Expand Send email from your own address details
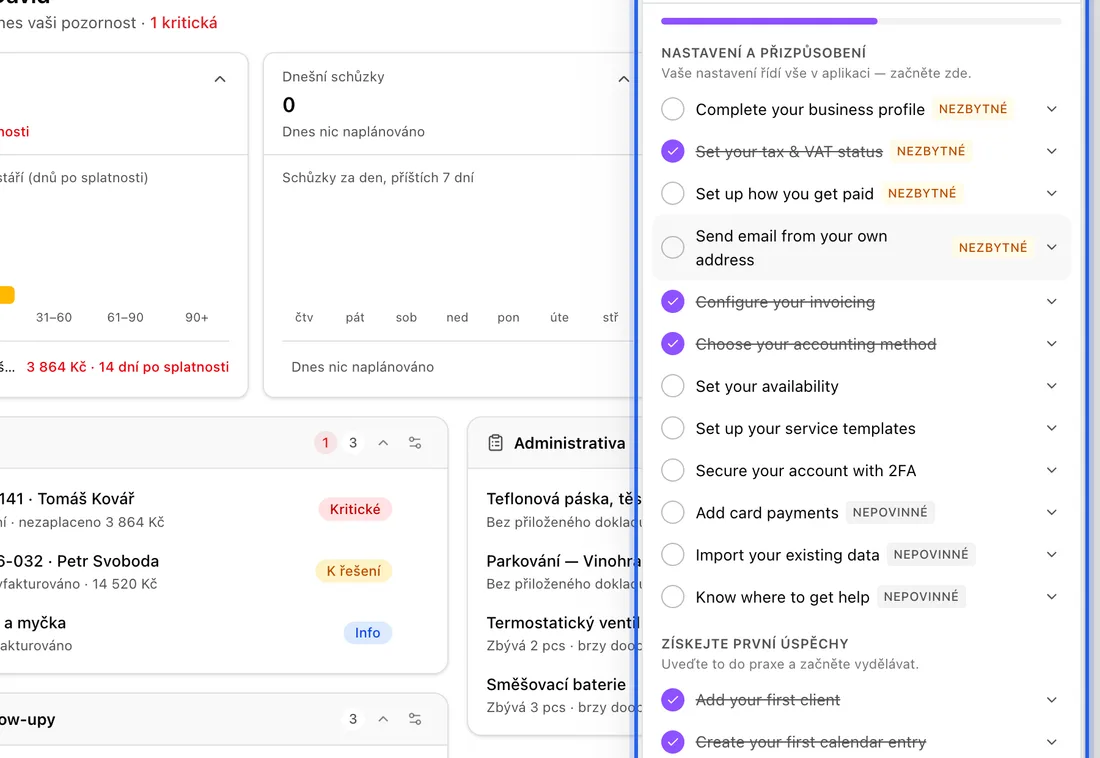 click(x=1052, y=247)
